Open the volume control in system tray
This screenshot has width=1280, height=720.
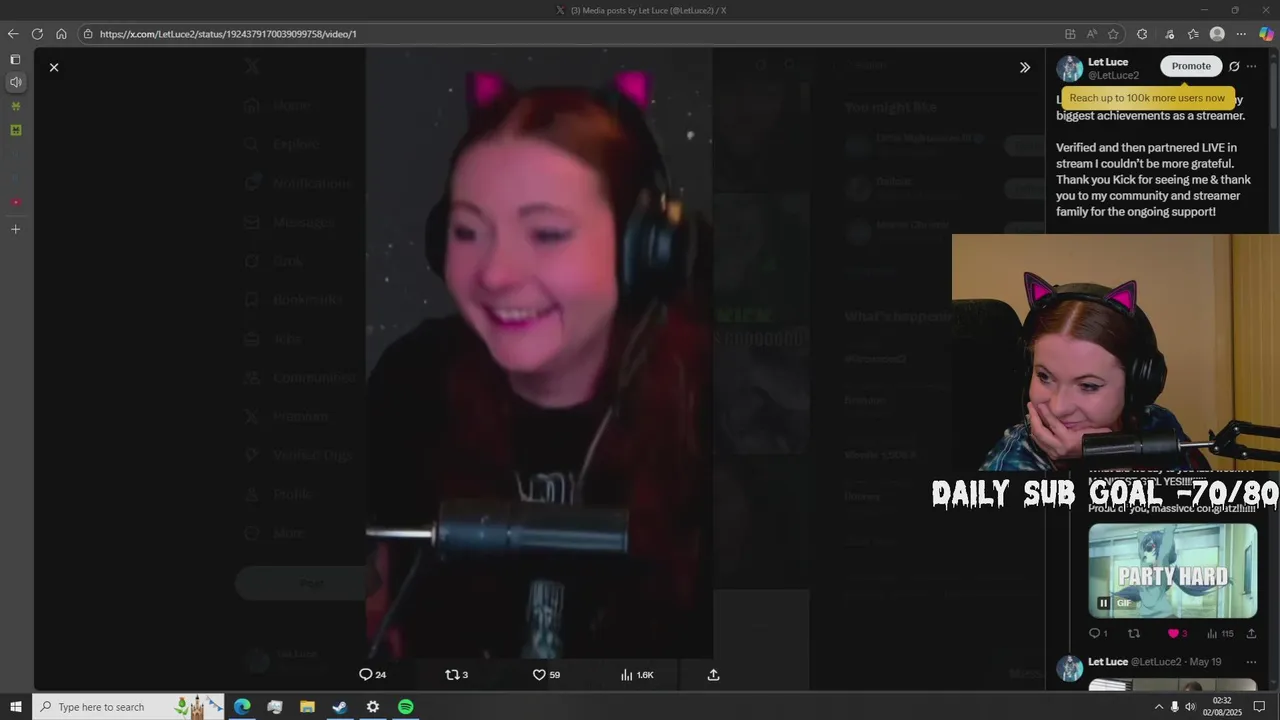point(1190,707)
